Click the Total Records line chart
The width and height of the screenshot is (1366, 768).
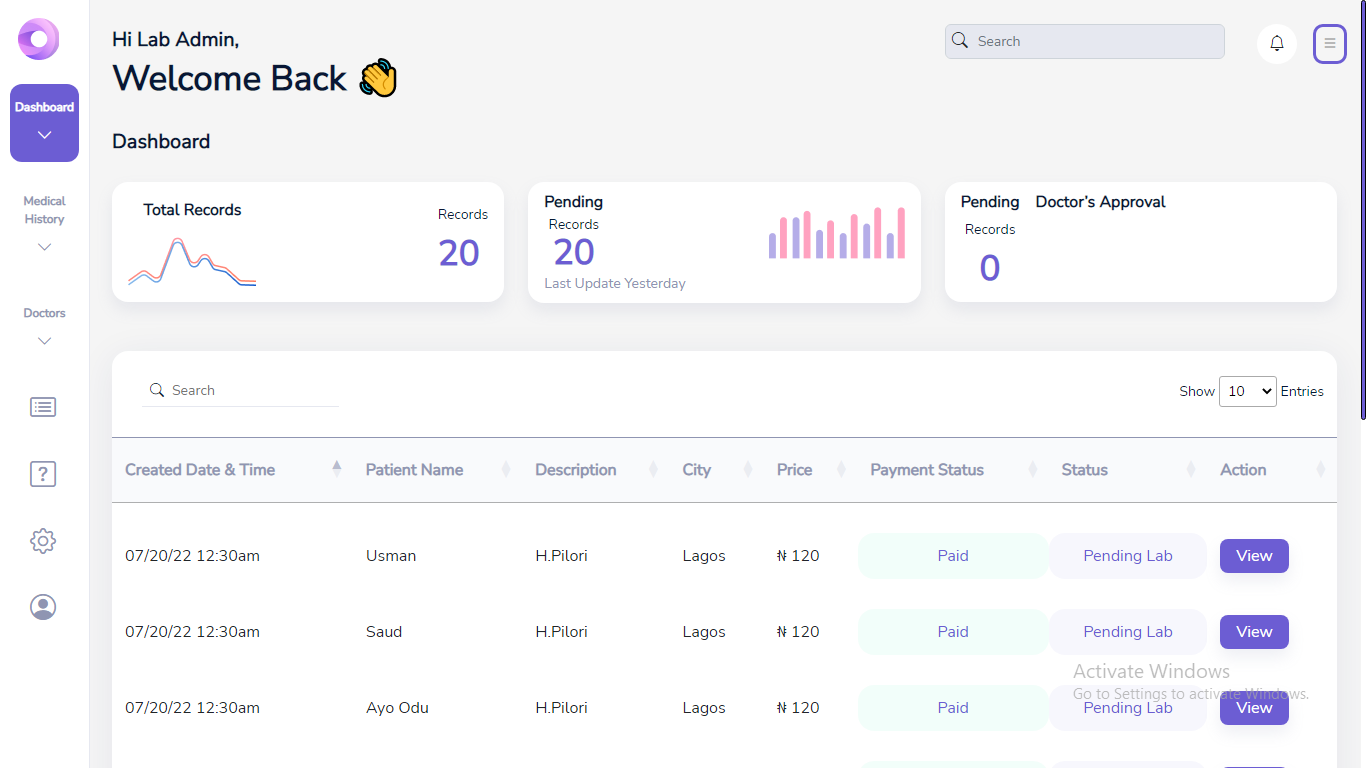(x=192, y=262)
